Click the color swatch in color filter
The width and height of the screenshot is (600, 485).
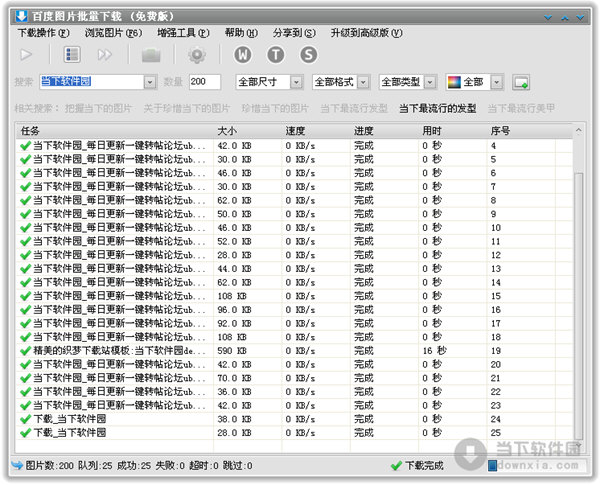pos(454,82)
